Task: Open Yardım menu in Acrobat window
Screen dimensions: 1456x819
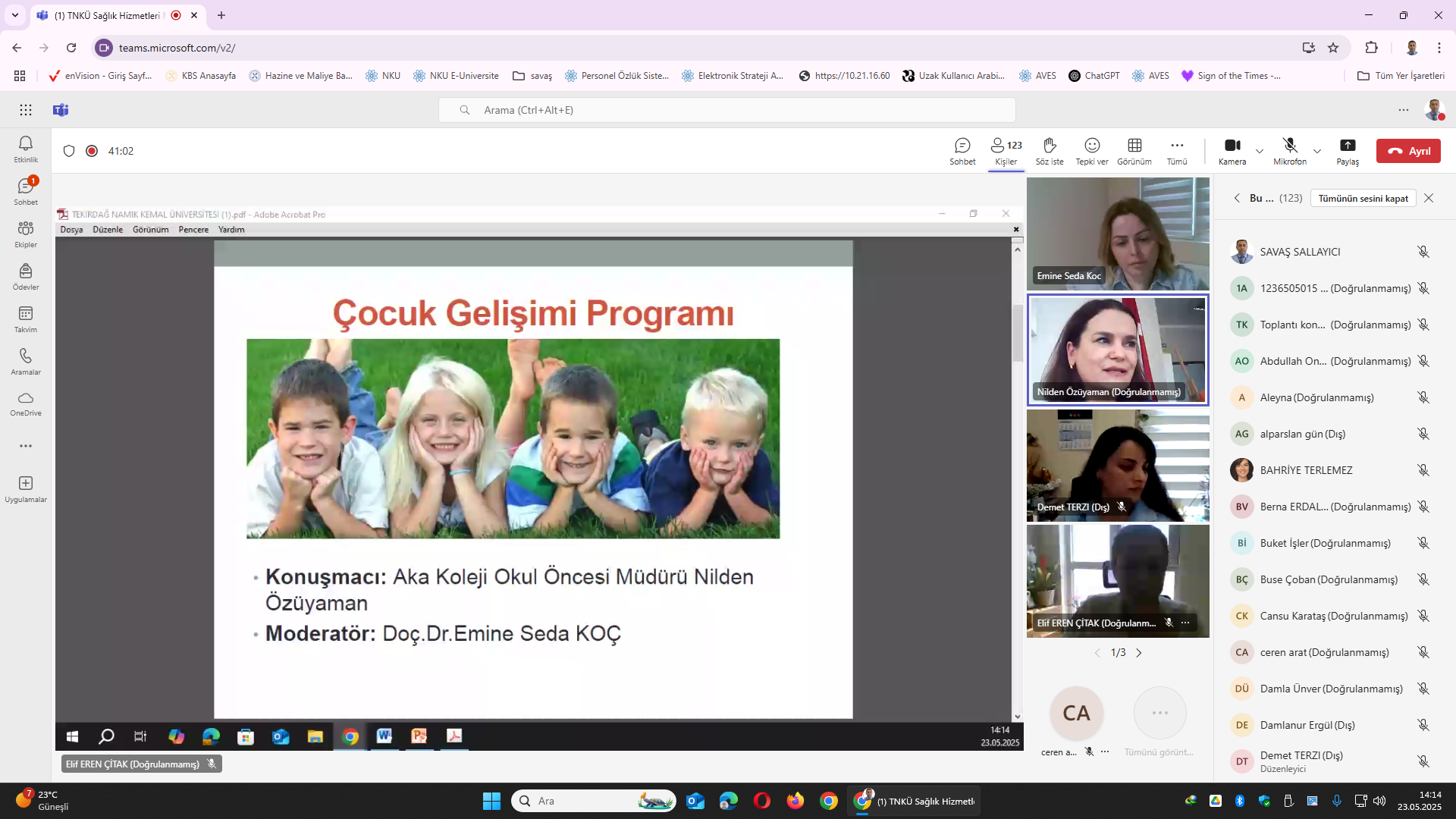Action: tap(231, 230)
